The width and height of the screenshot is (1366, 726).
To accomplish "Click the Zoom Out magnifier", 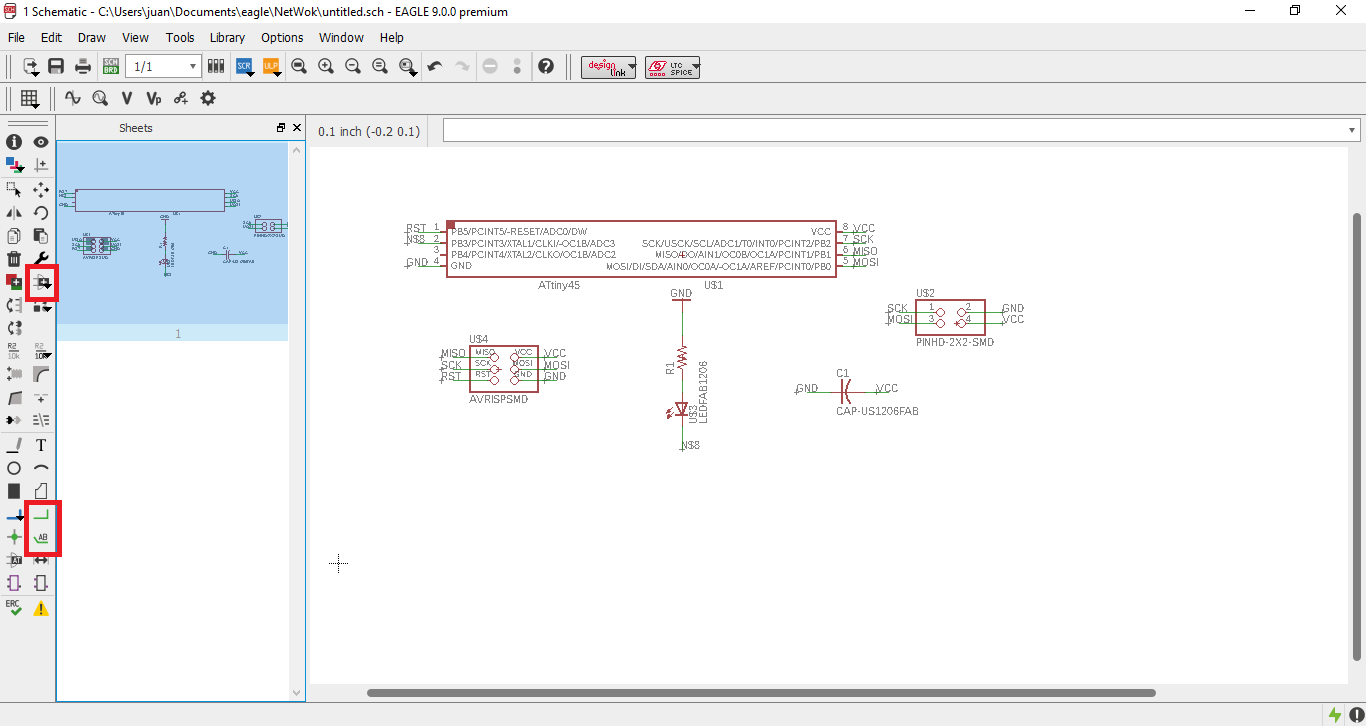I will 352,66.
